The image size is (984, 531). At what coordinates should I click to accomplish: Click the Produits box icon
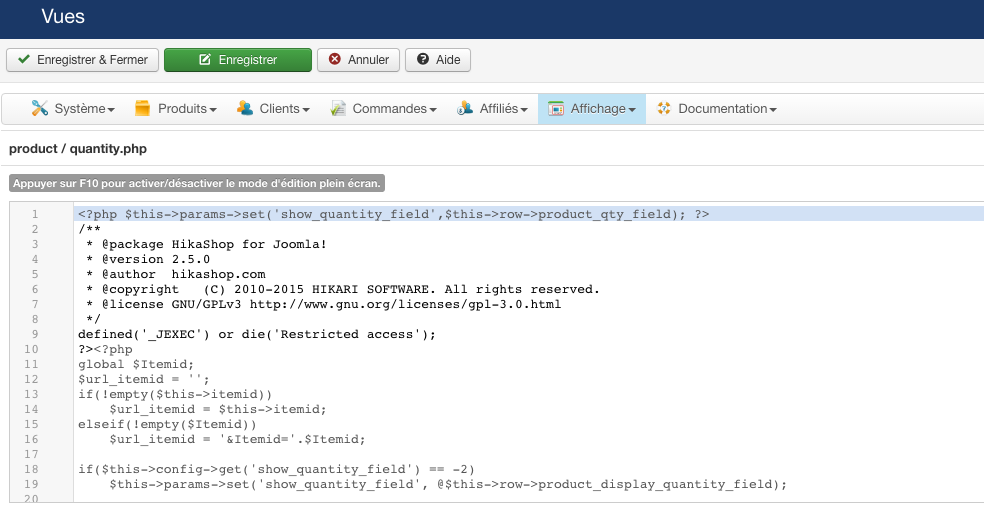[x=143, y=108]
